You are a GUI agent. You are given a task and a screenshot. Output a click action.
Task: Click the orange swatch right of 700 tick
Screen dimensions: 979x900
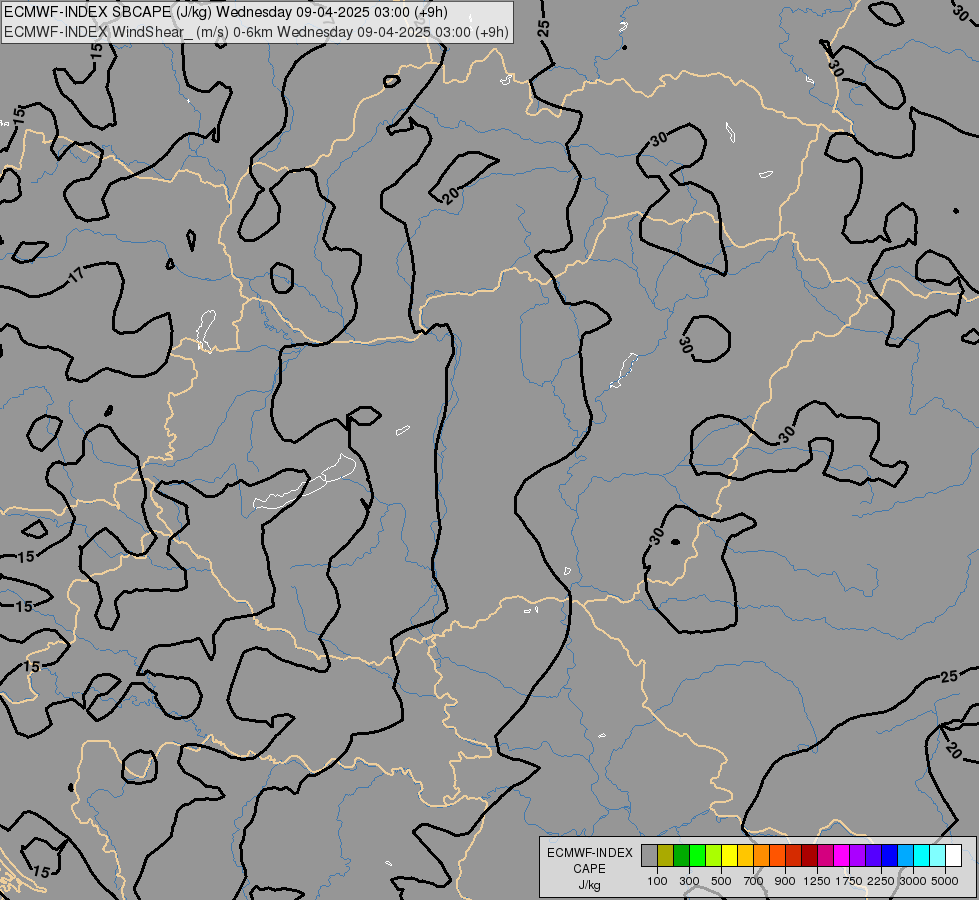762,855
